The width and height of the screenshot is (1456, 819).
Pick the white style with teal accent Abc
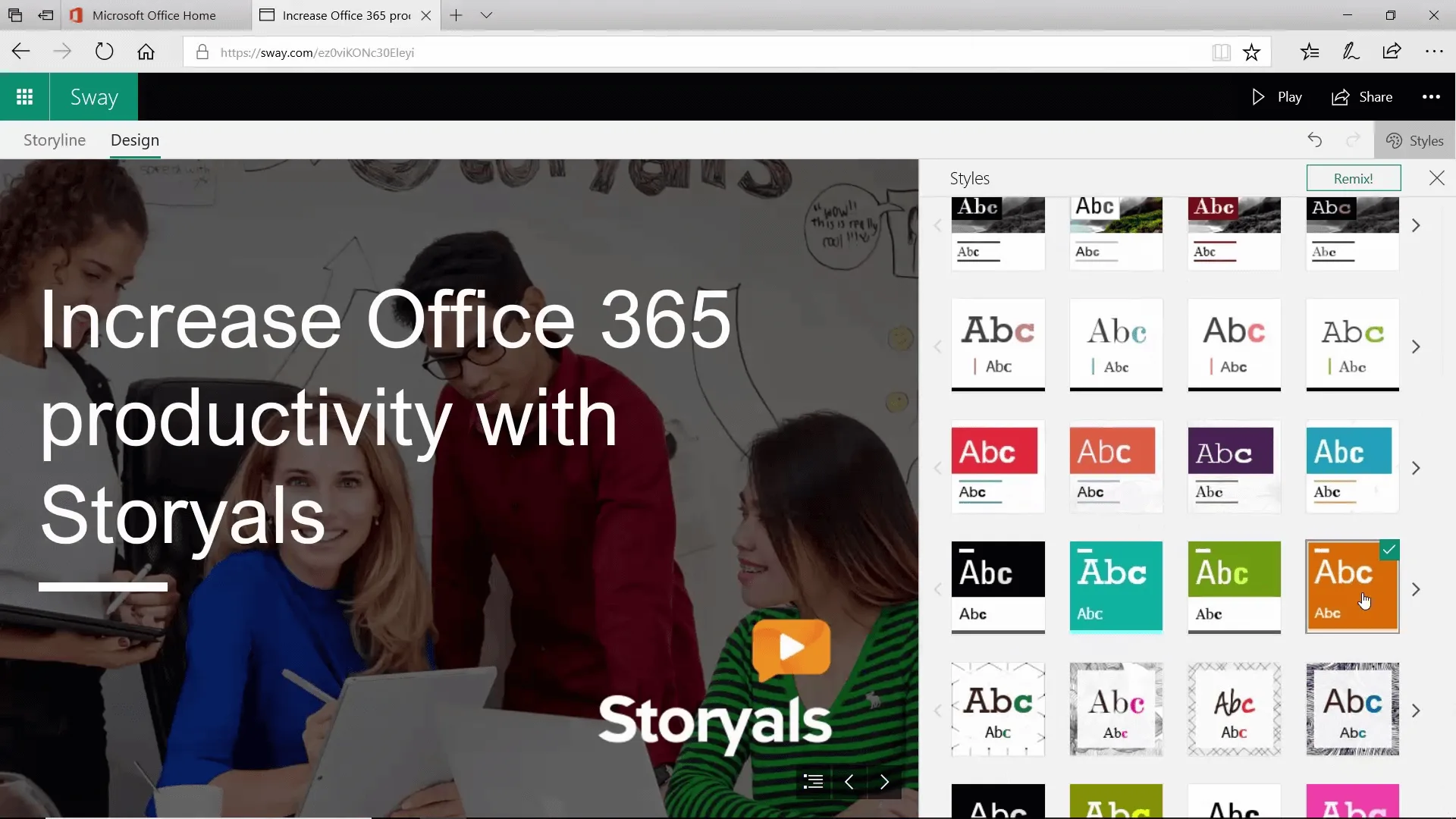click(x=1116, y=345)
